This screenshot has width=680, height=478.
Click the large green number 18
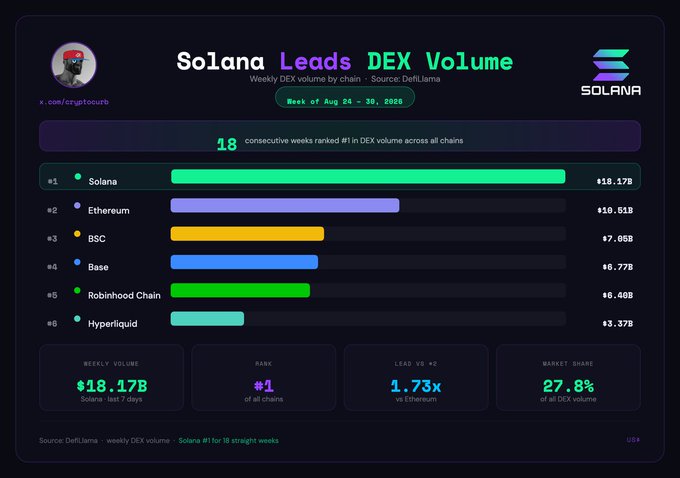[x=227, y=144]
